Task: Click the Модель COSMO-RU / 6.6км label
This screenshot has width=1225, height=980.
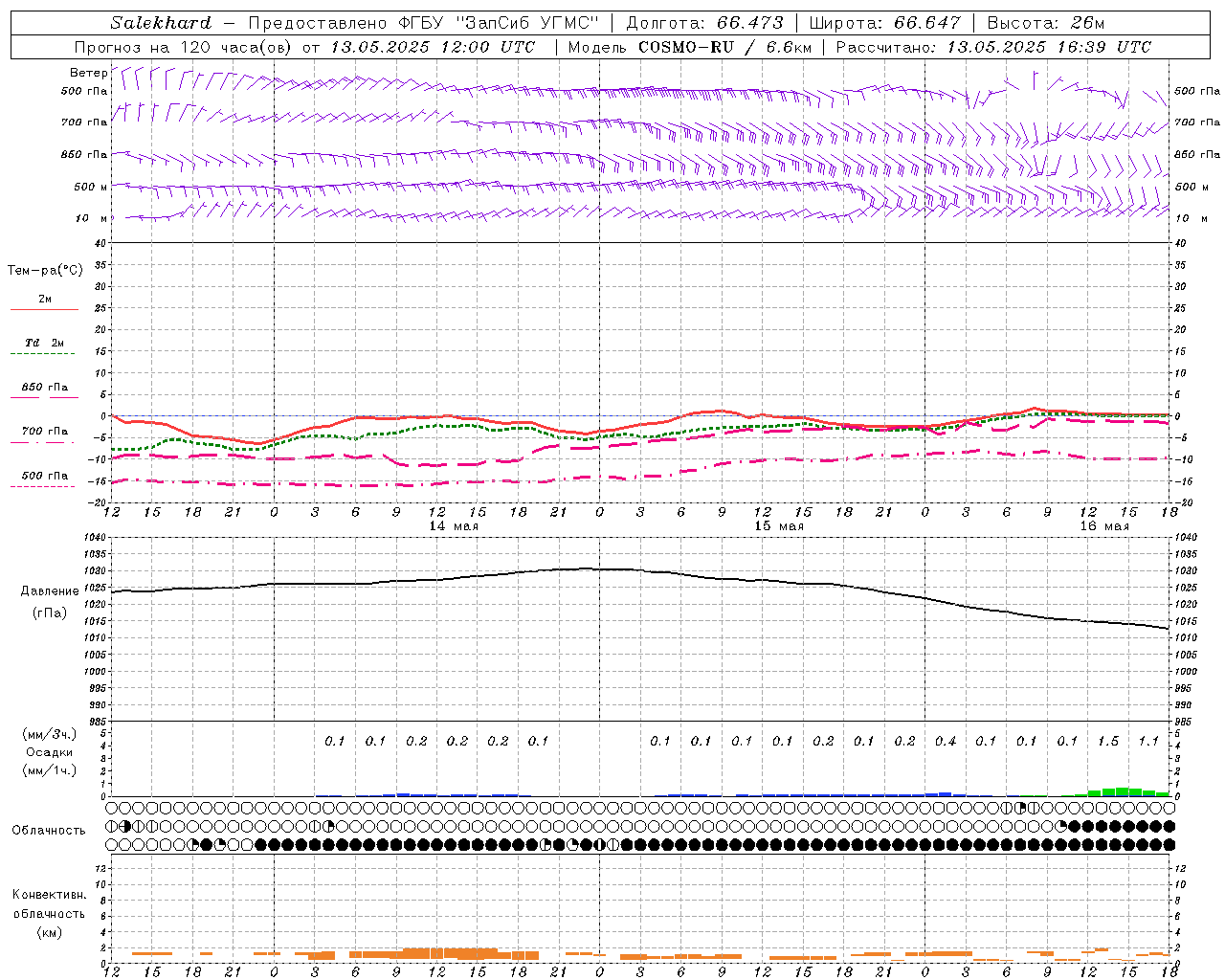Action: tap(689, 47)
